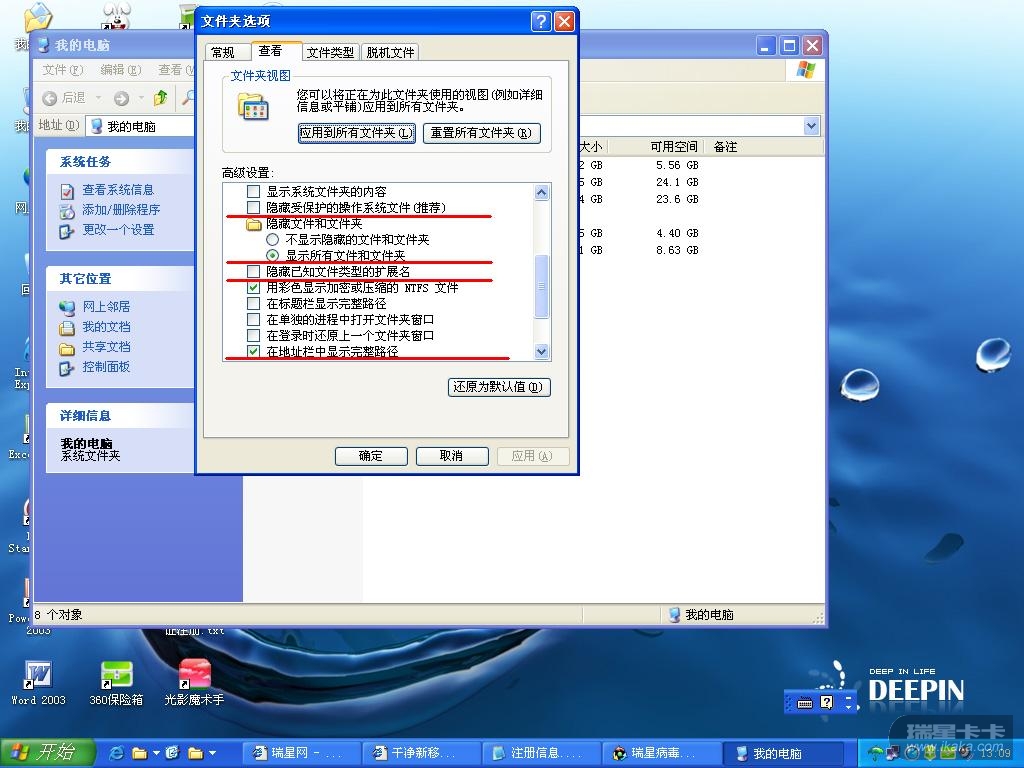Check 在单独的进程中打开文件夹窗口
The height and width of the screenshot is (768, 1024).
click(x=253, y=319)
